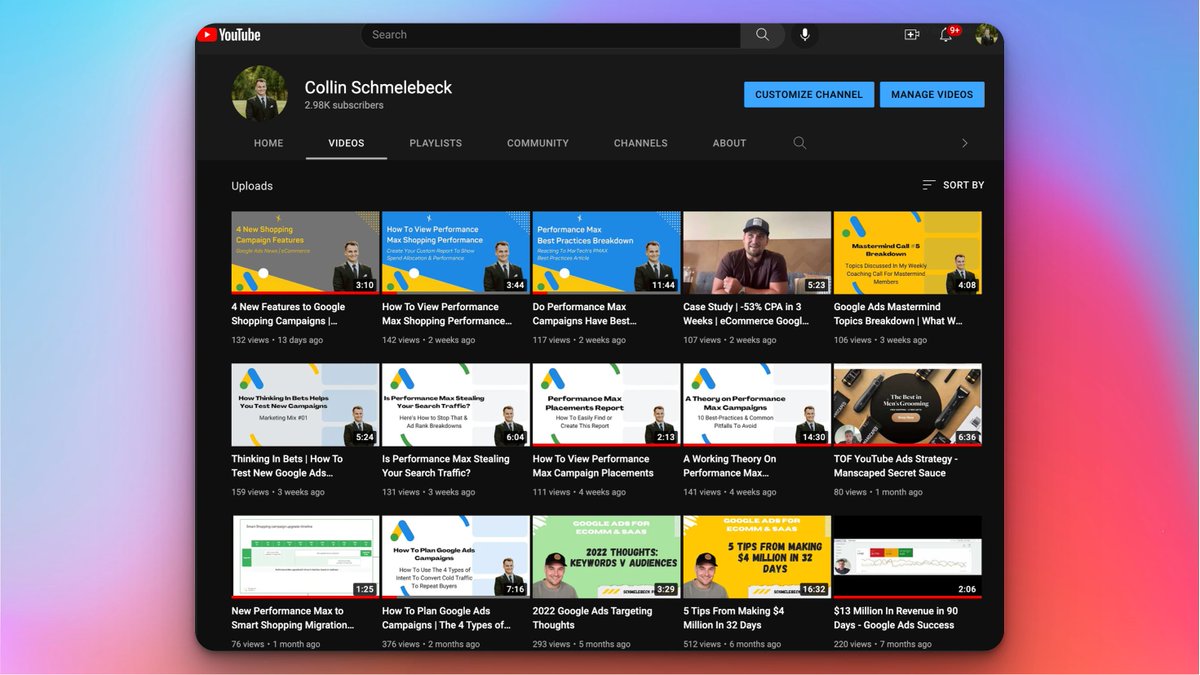Switch to the Home tab
1200x675 pixels.
pos(268,143)
